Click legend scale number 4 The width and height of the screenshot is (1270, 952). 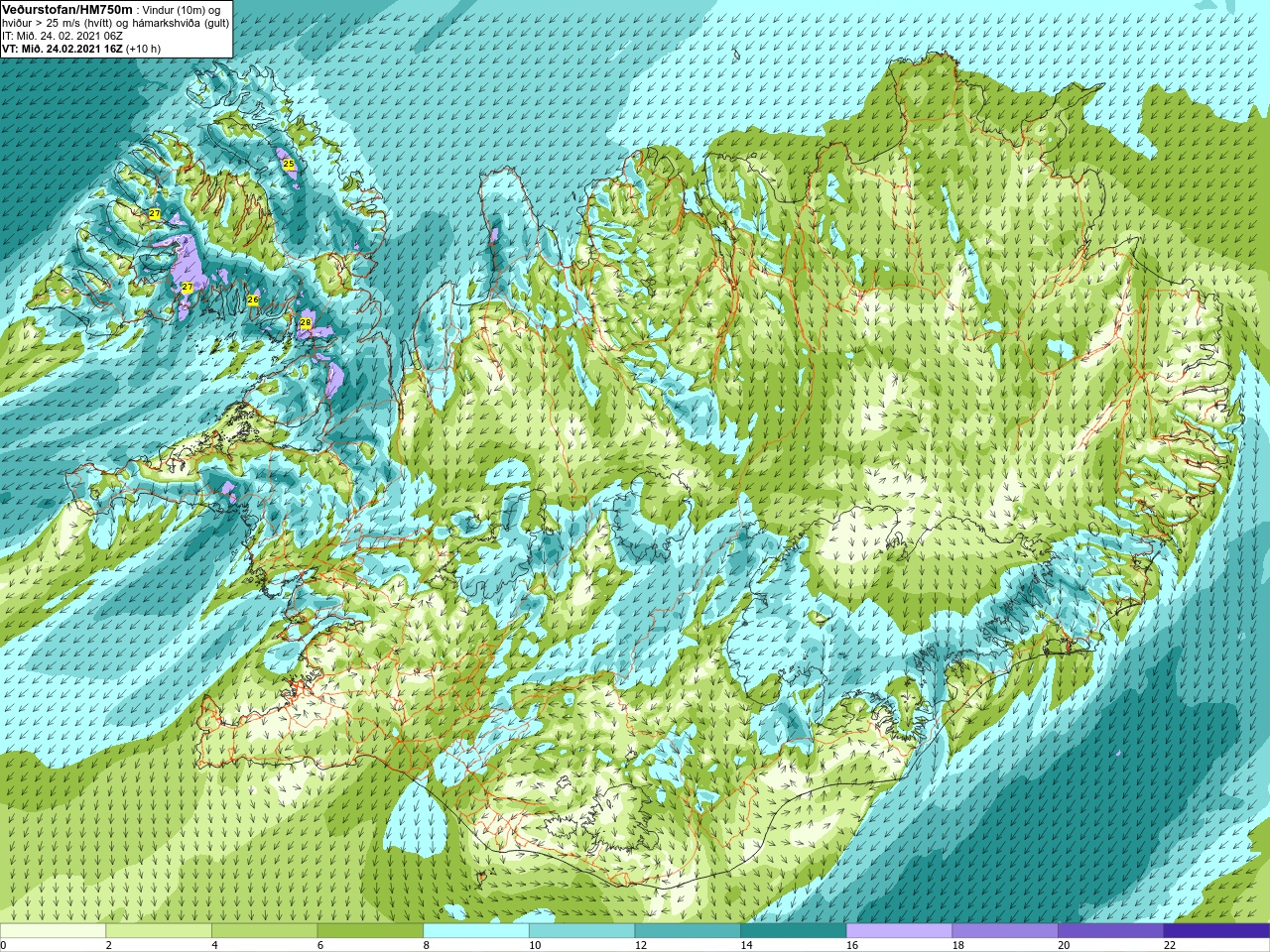pyautogui.click(x=214, y=945)
